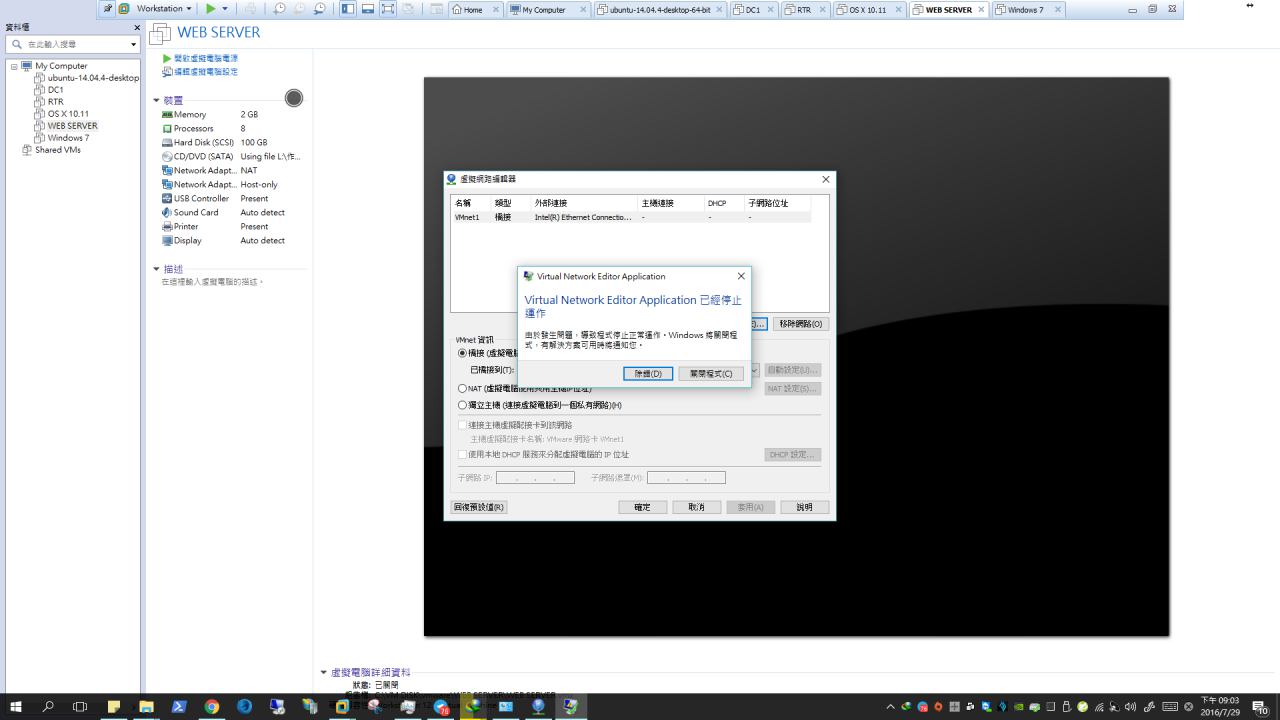Toggle the library sidebar view icon
The image size is (1280, 720).
pyautogui.click(x=347, y=9)
